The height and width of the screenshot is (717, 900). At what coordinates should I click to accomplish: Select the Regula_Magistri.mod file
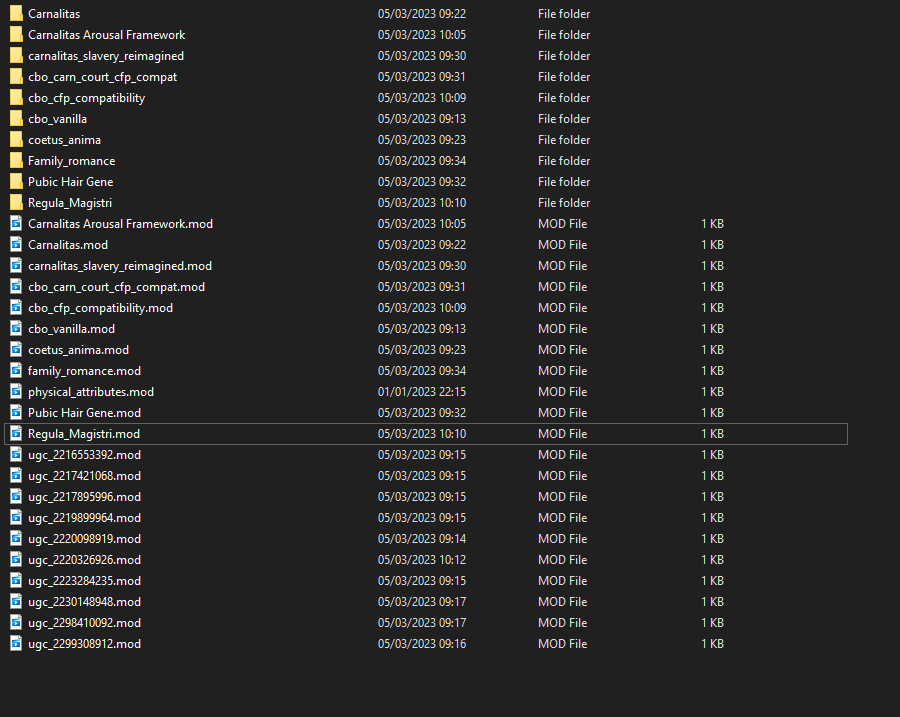84,433
